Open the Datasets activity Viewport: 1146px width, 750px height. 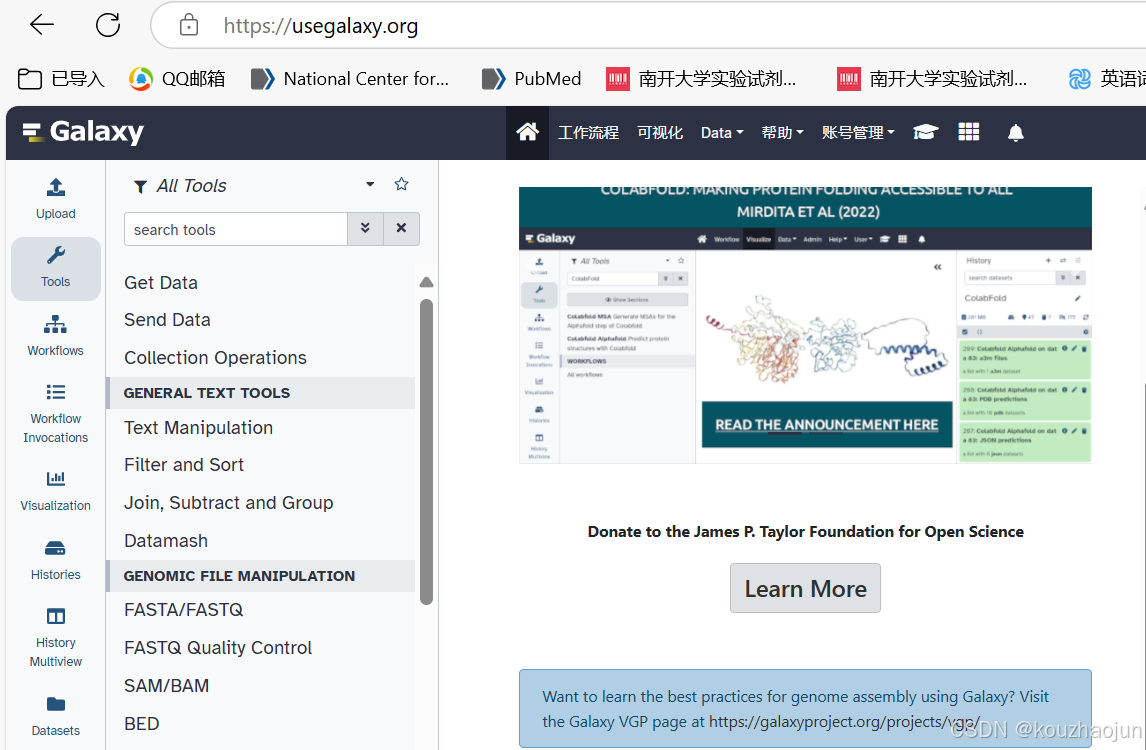click(56, 716)
